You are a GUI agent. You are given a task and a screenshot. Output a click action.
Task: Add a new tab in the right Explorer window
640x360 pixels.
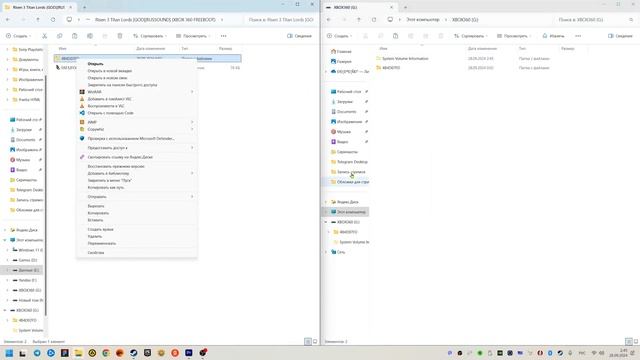click(x=405, y=7)
